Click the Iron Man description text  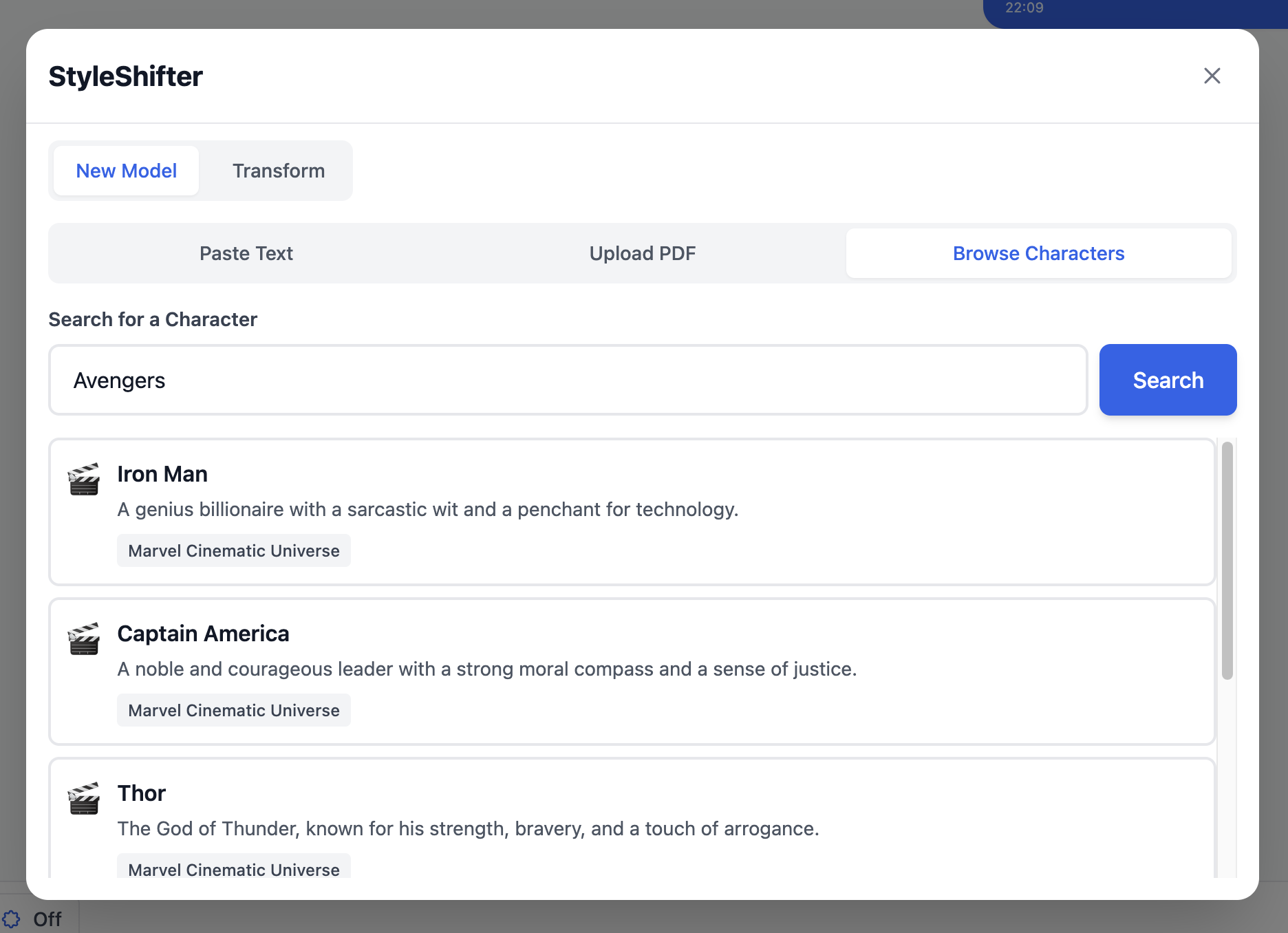point(428,509)
